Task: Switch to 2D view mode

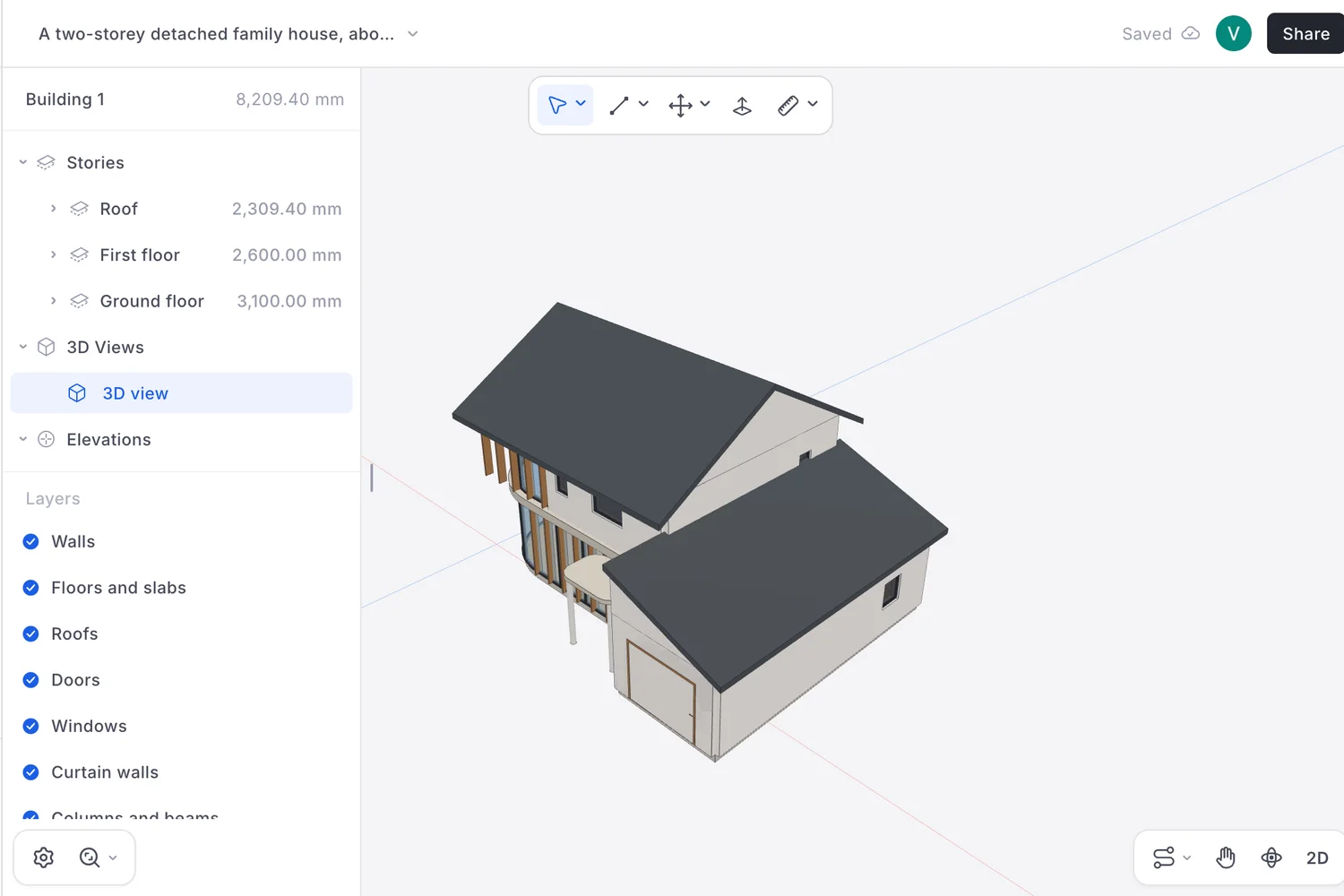Action: 1317,857
